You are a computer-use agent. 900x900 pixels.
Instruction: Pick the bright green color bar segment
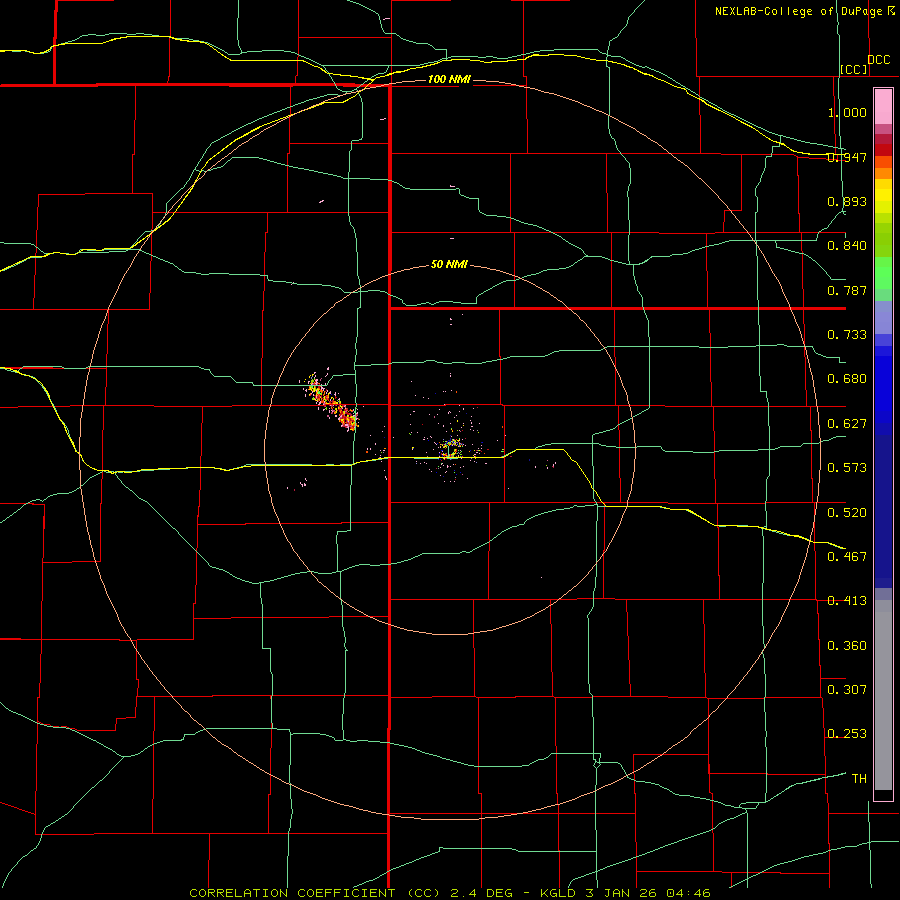[883, 273]
